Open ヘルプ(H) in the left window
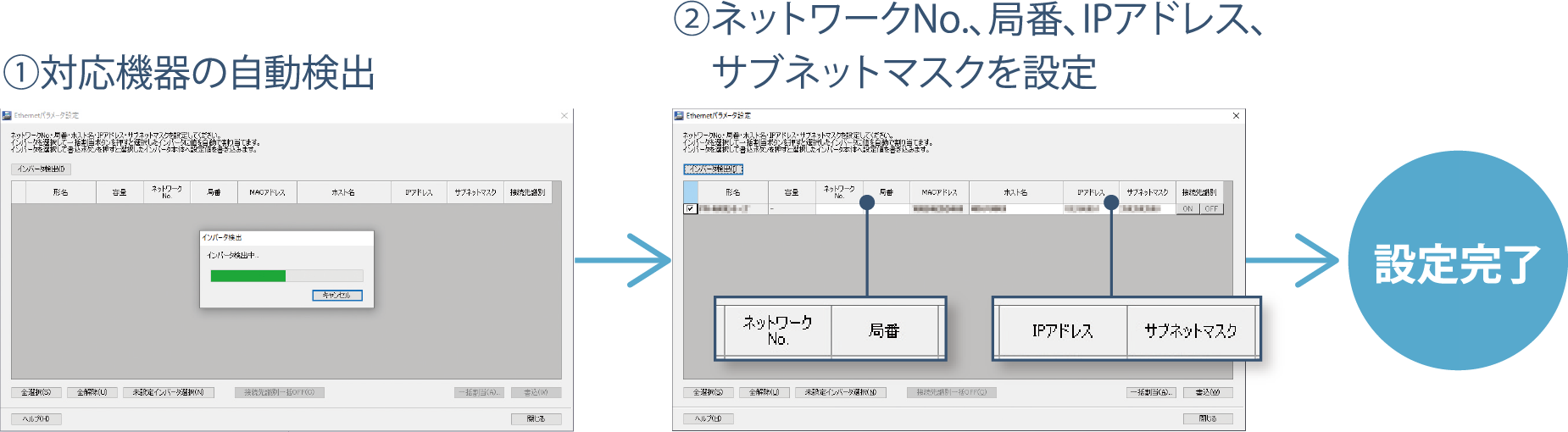Screen dimensions: 1568x432 (x=36, y=418)
